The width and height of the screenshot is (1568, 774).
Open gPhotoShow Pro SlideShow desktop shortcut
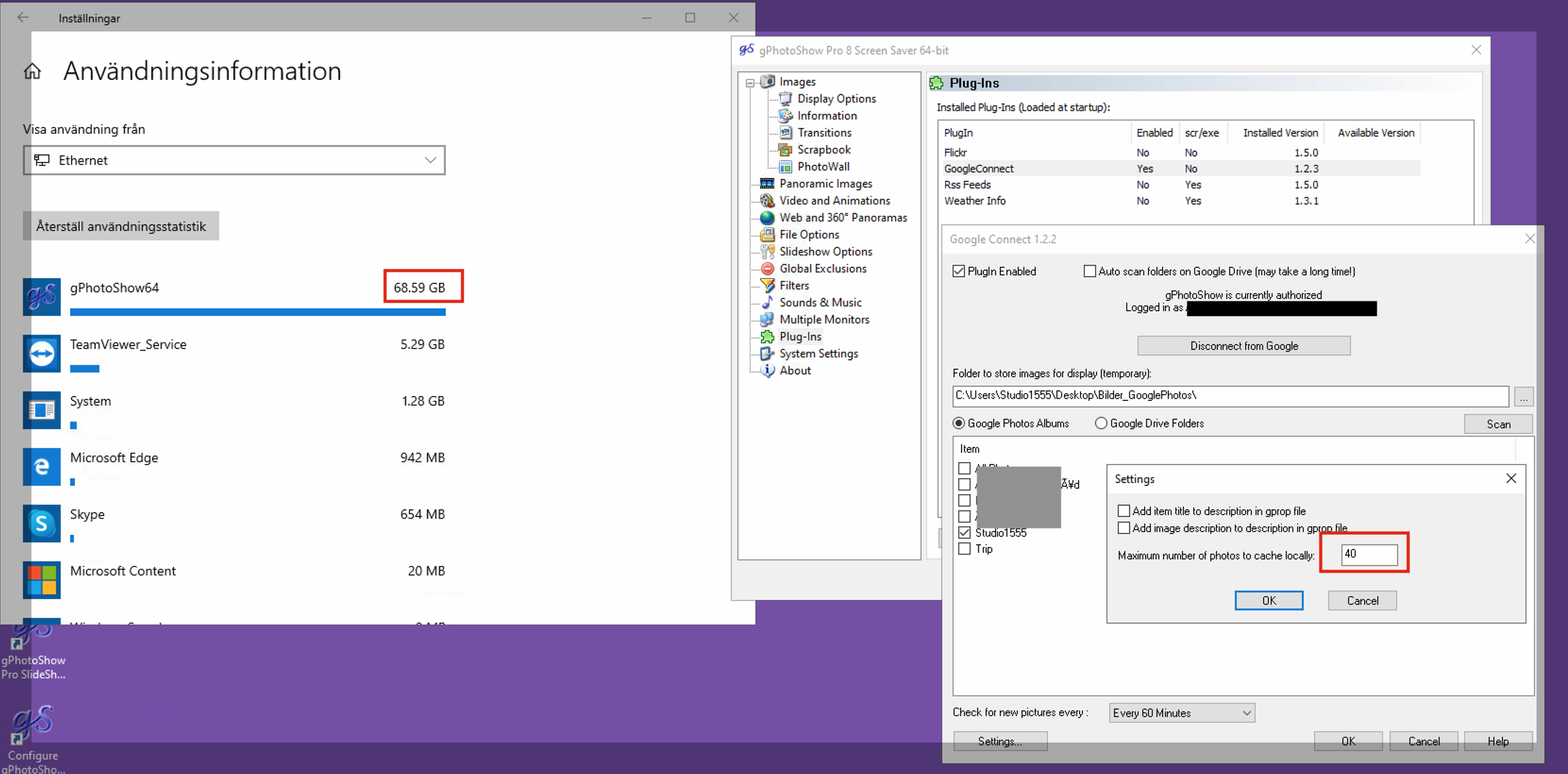[33, 651]
